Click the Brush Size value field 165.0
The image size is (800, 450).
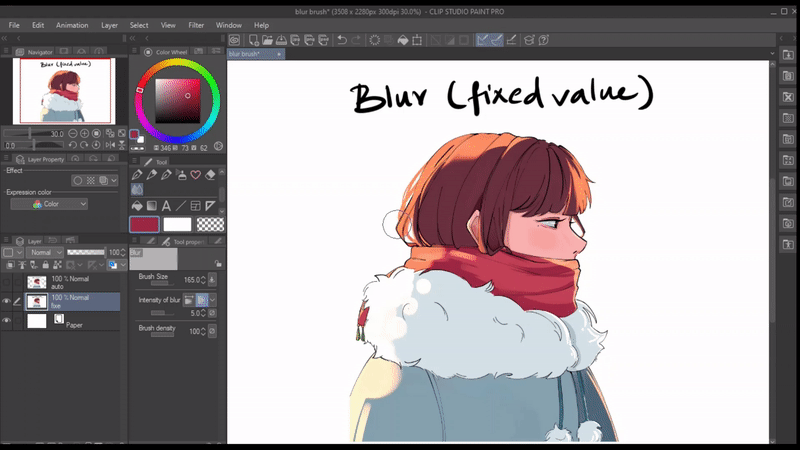[x=192, y=280]
